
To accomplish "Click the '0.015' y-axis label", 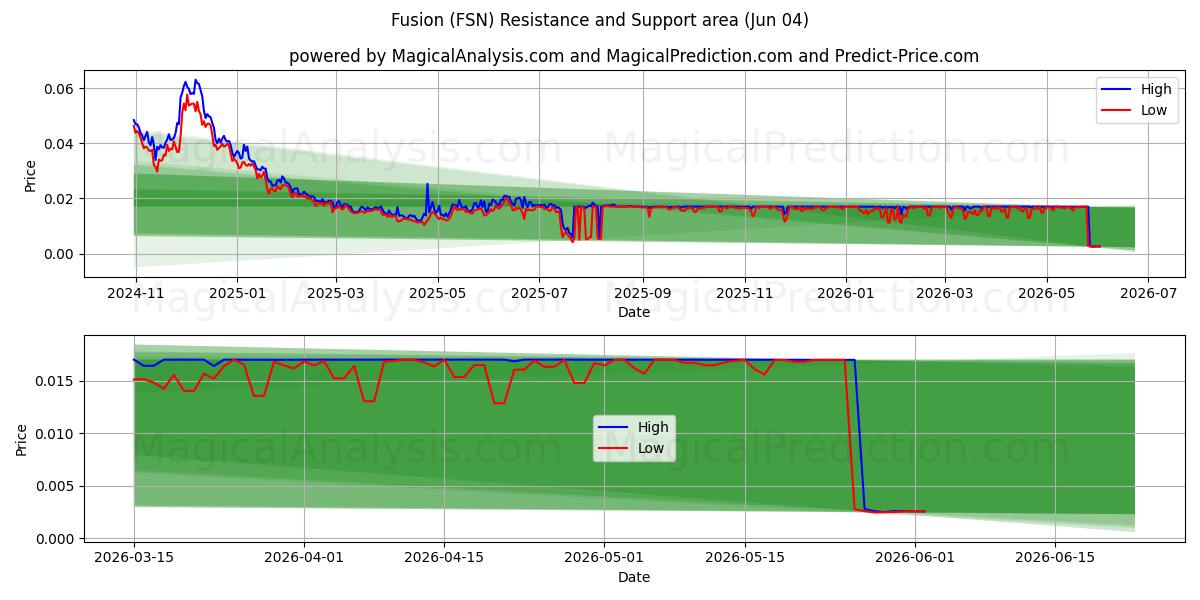I will [57, 381].
